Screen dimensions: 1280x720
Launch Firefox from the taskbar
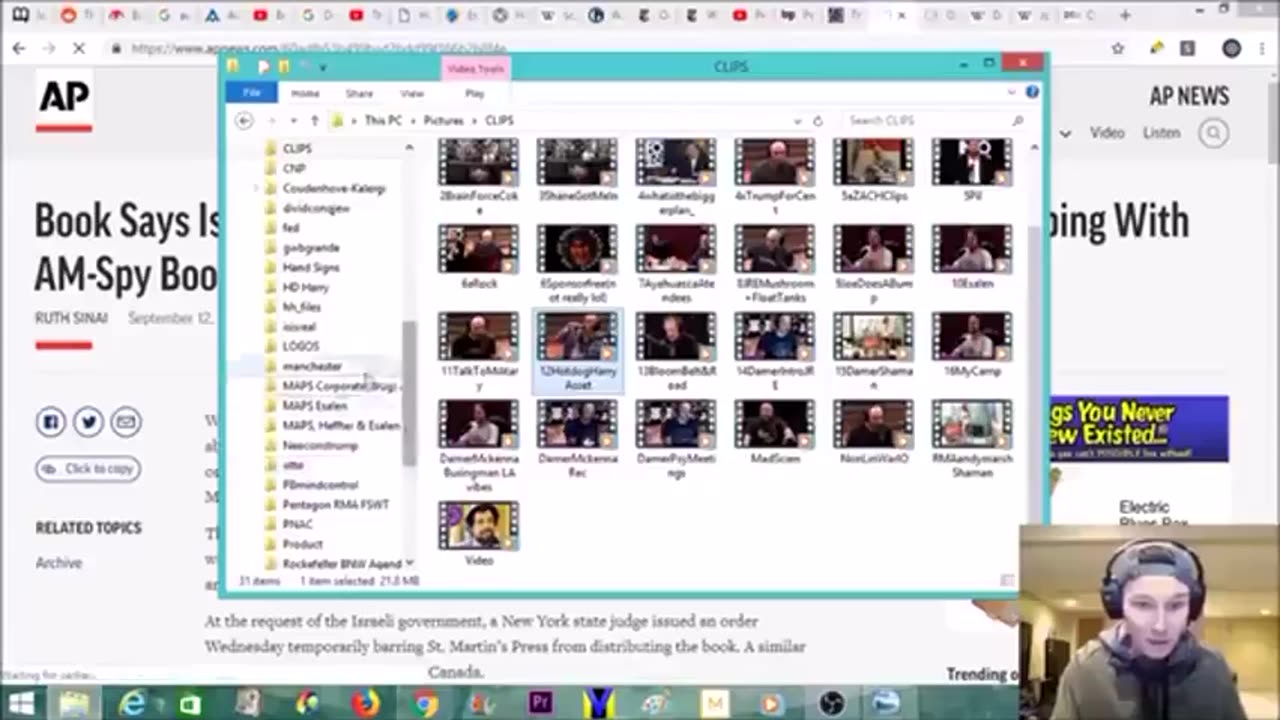366,704
